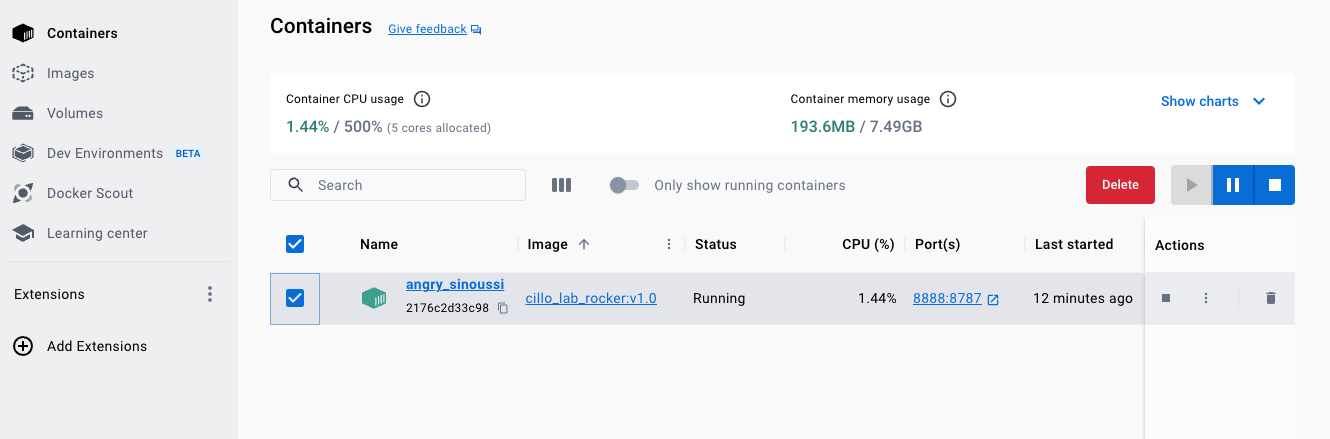Image resolution: width=1330 pixels, height=439 pixels.
Task: Open port 8888:8787 in browser
Action: point(947,298)
